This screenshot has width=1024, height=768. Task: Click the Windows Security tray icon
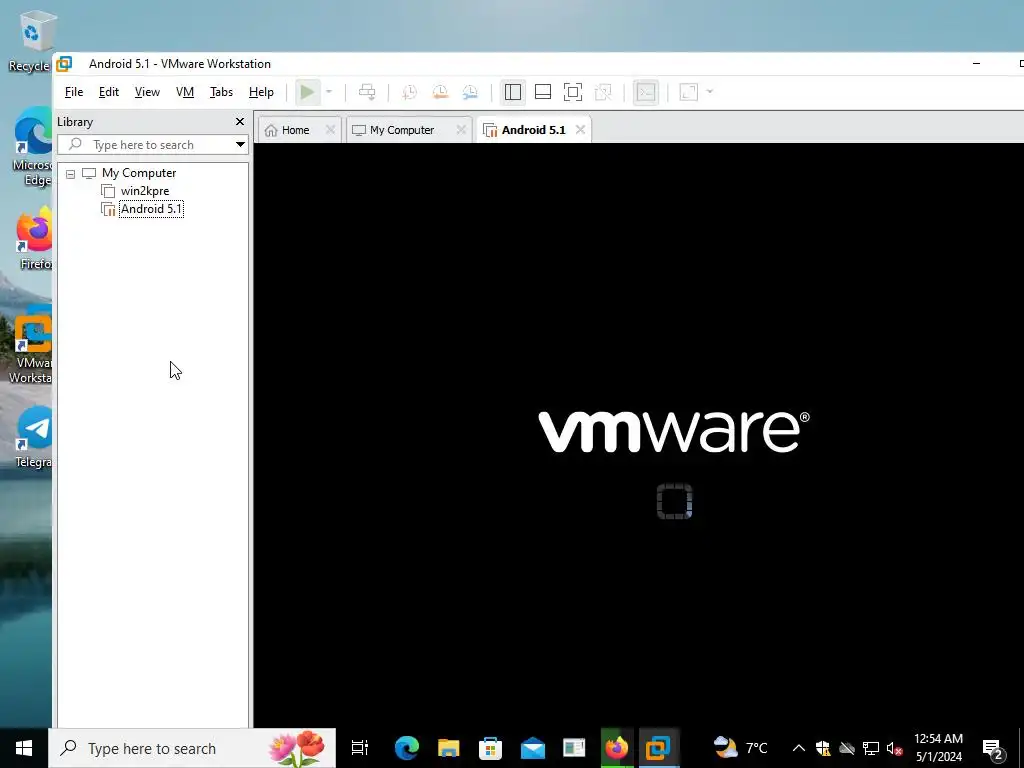coord(823,748)
